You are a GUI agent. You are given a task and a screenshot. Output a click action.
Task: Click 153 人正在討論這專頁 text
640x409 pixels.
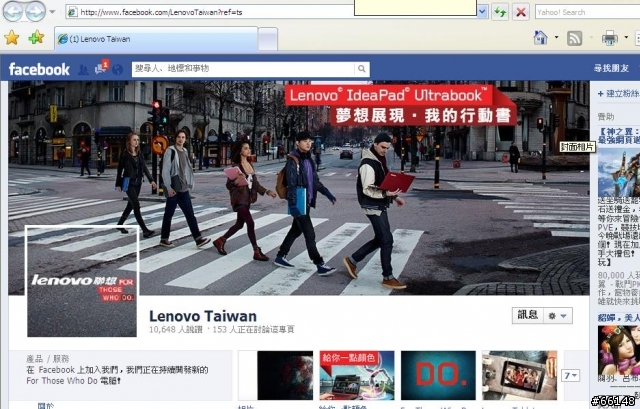click(253, 329)
